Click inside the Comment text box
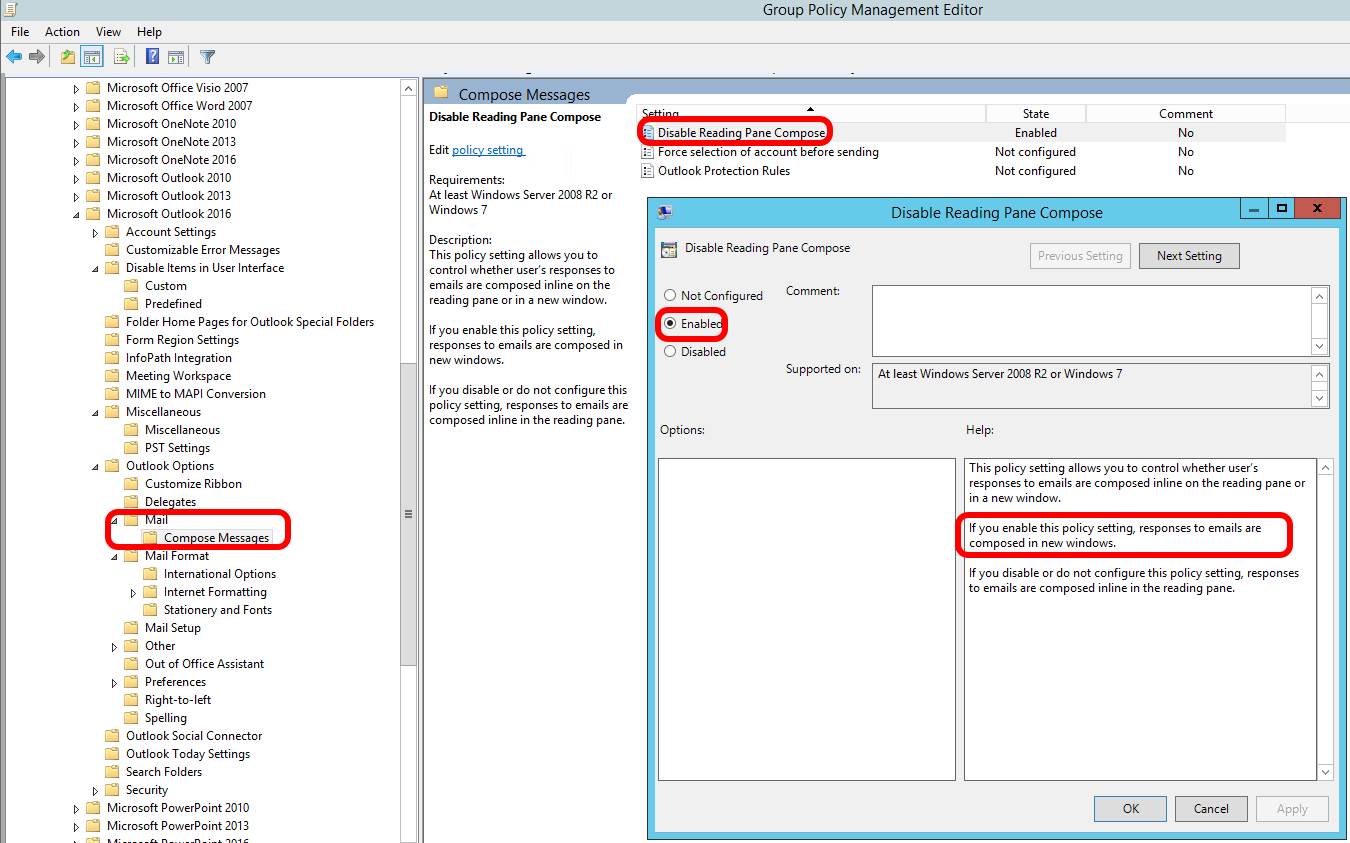1350x843 pixels. (x=1090, y=320)
